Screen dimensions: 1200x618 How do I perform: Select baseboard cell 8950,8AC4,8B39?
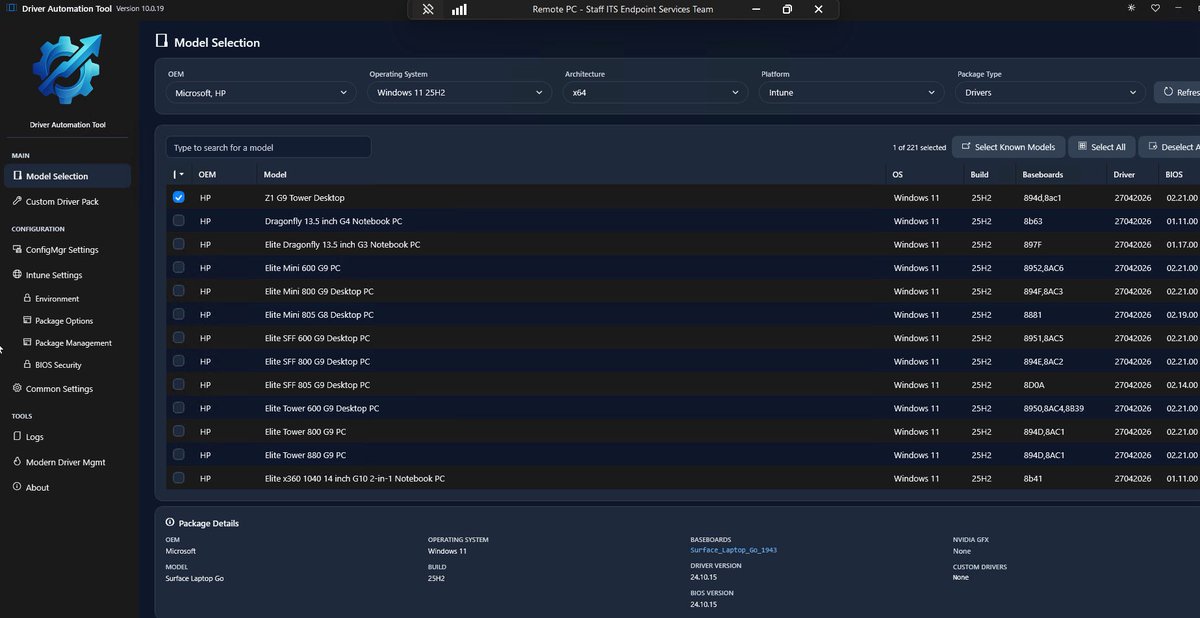[x=1053, y=408]
